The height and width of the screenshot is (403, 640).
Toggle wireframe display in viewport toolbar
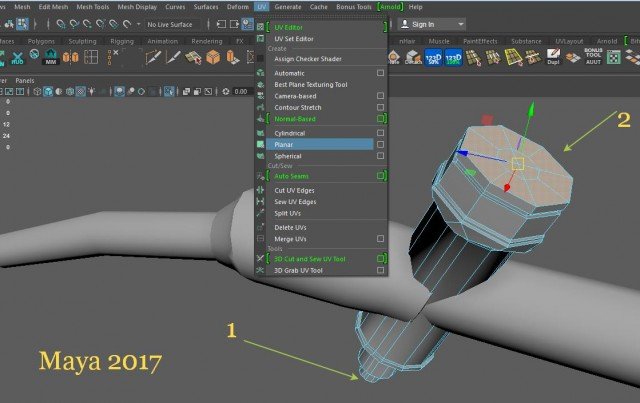click(x=37, y=91)
